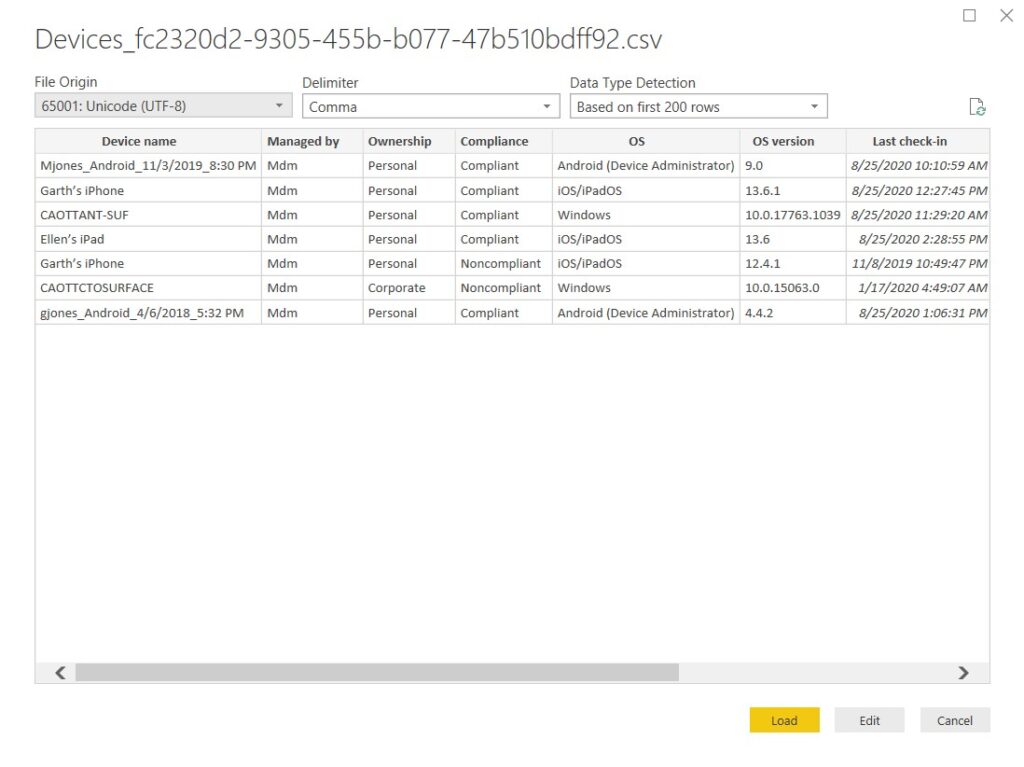The height and width of the screenshot is (767, 1024).
Task: Select the Ownership column header
Action: [399, 141]
